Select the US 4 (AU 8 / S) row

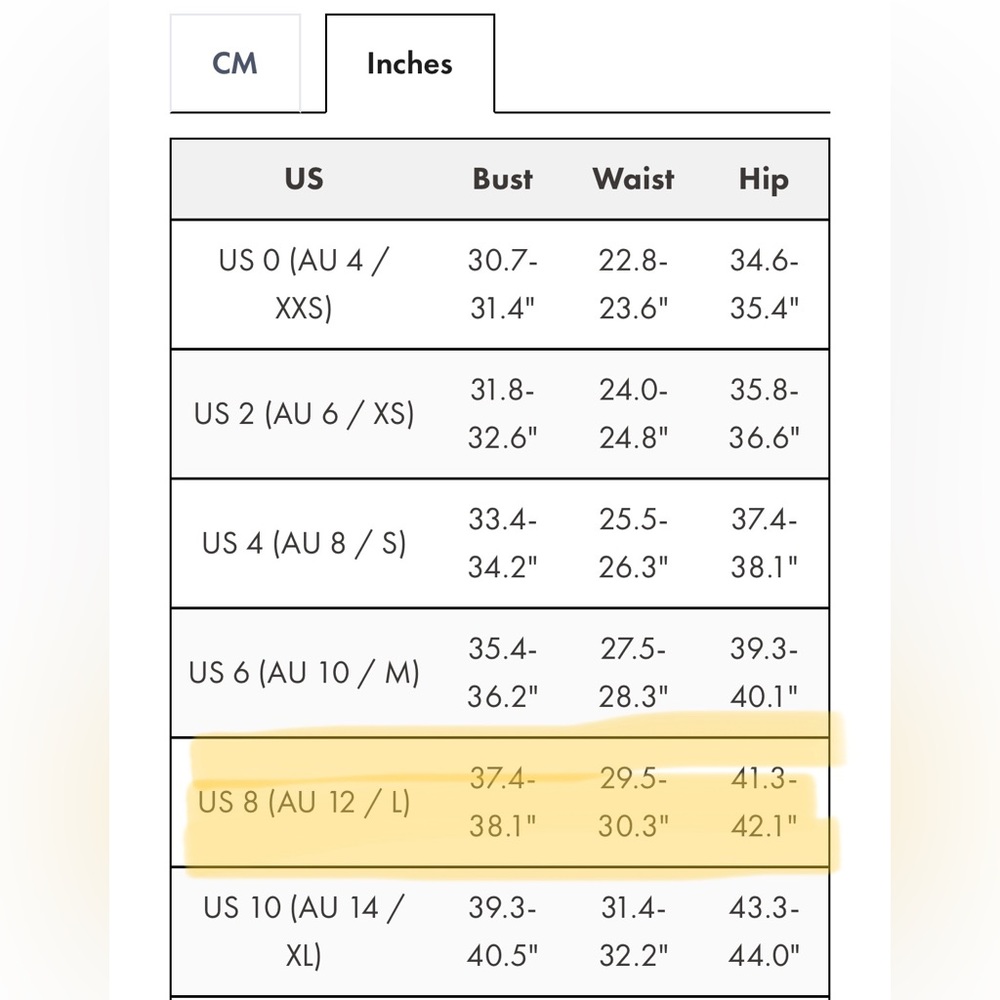coord(500,543)
